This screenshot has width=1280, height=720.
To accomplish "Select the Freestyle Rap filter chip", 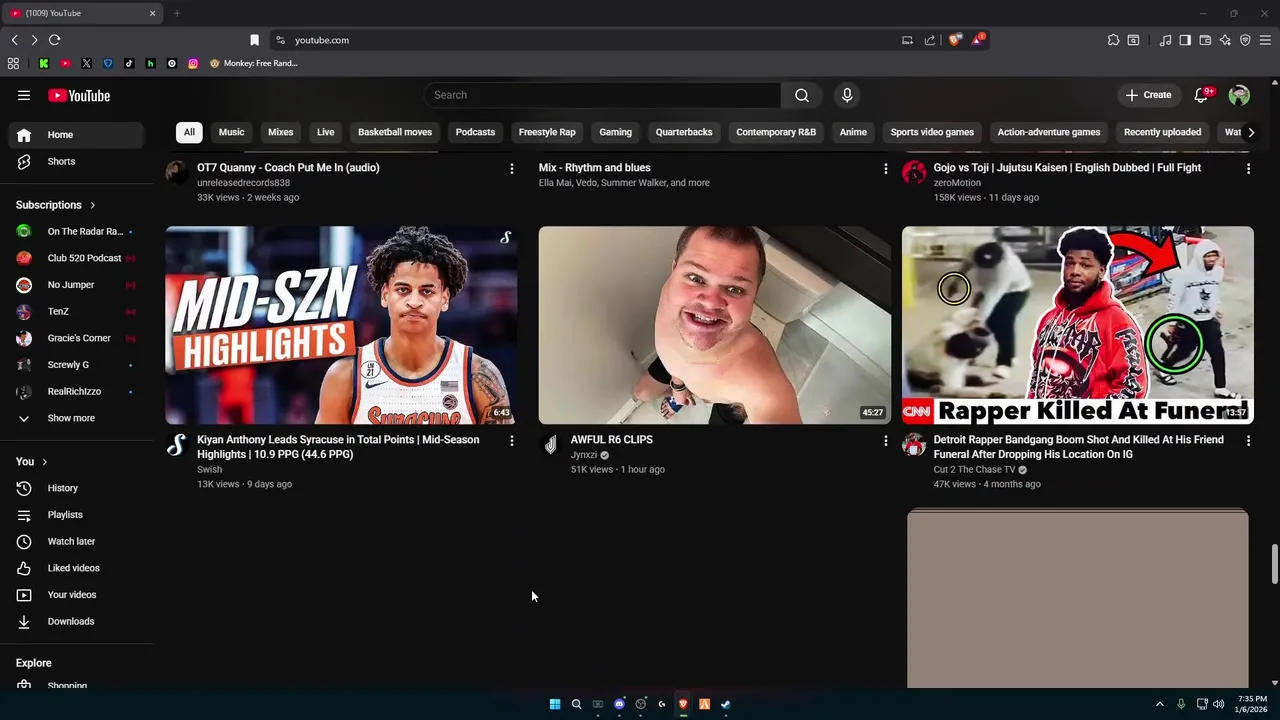I will 547,132.
